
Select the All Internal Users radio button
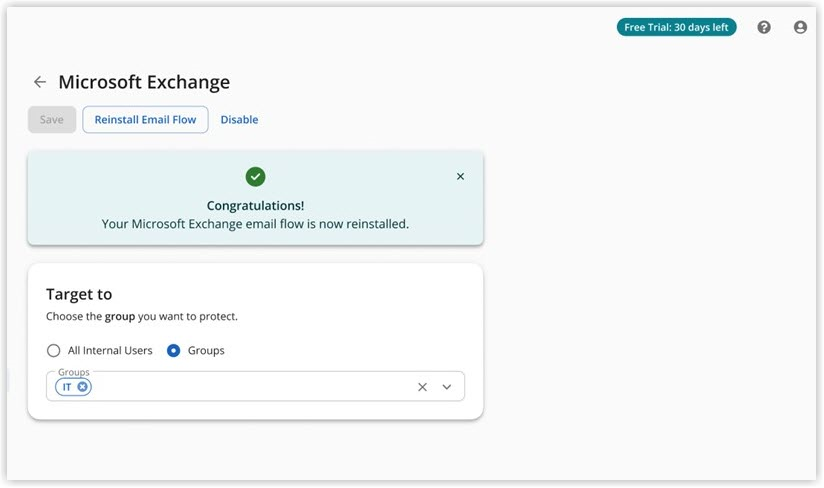(x=54, y=351)
